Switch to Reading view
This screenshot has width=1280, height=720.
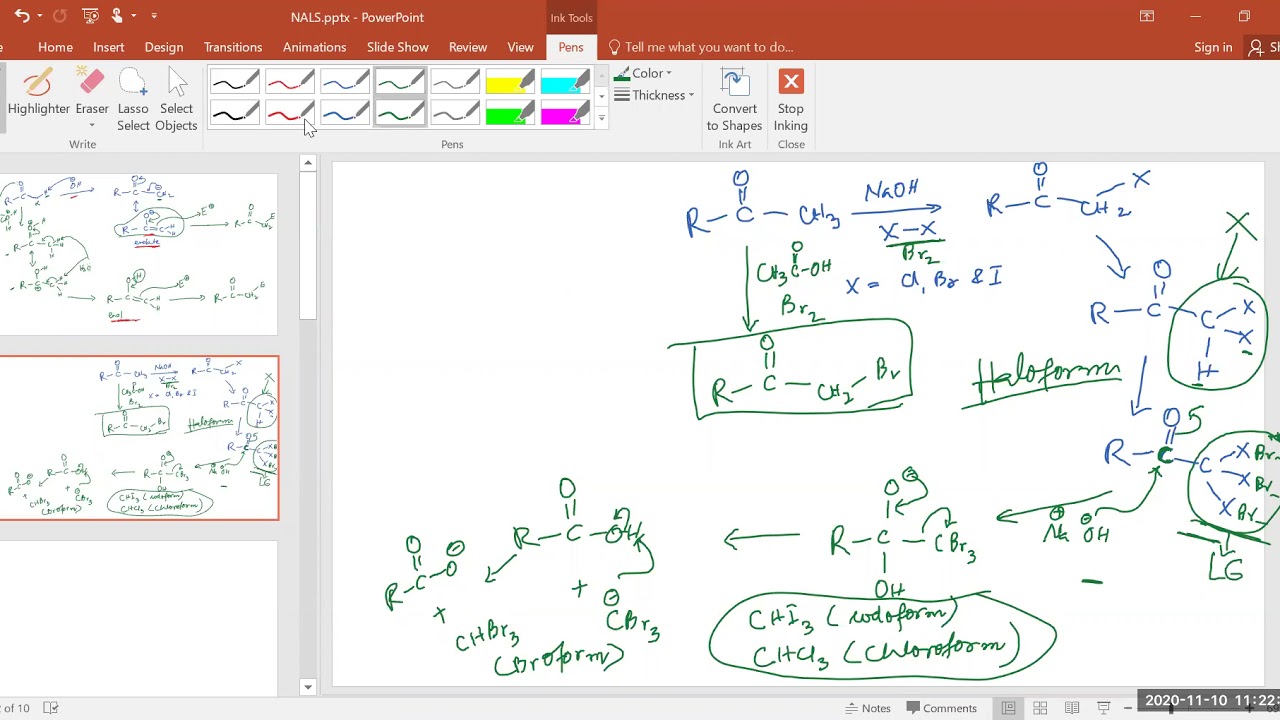[x=1072, y=708]
